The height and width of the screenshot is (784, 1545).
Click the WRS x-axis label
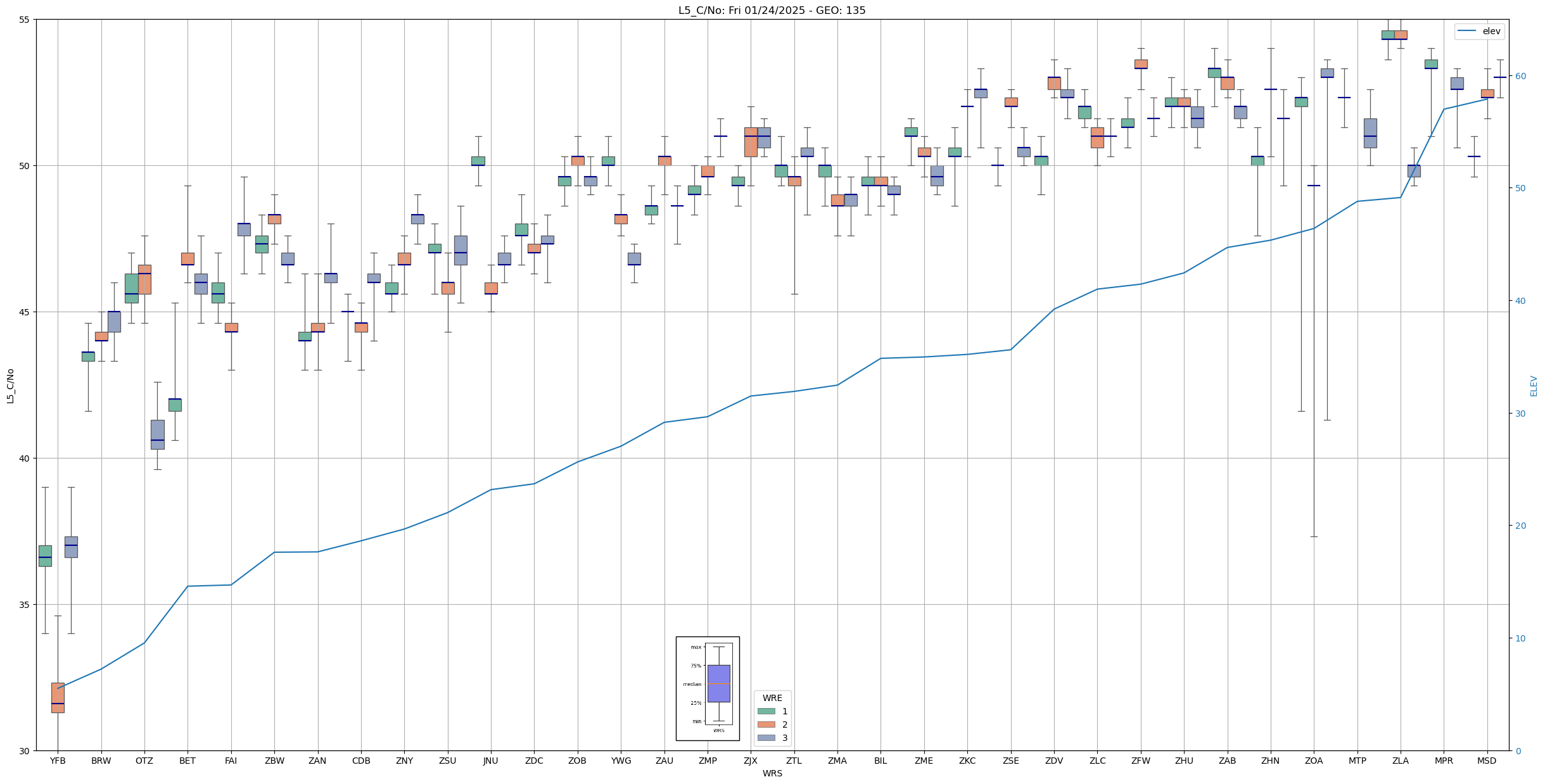[772, 773]
